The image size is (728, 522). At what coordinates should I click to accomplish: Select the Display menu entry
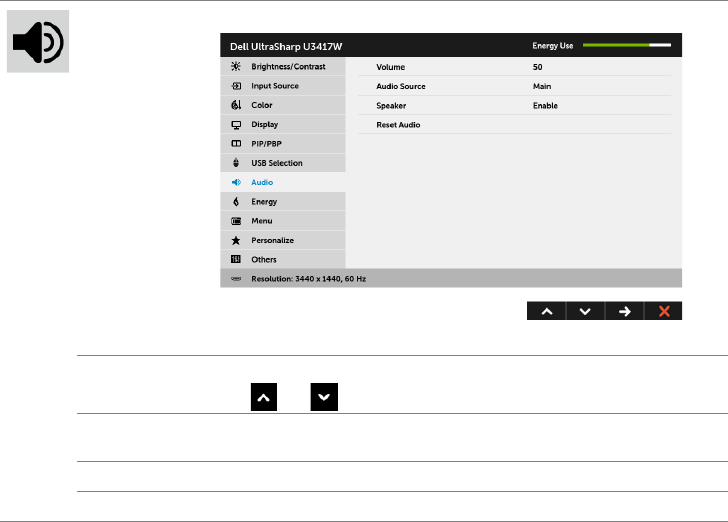tap(283, 124)
